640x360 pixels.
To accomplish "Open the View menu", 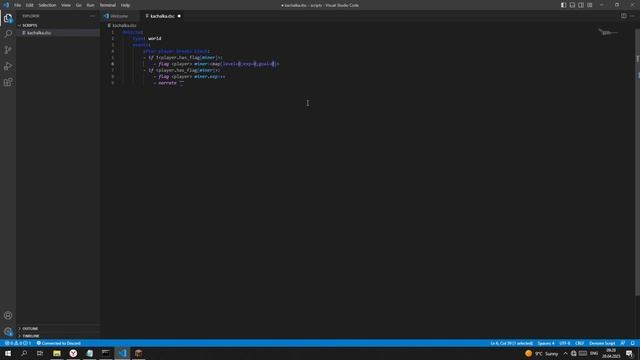I will [66, 5].
